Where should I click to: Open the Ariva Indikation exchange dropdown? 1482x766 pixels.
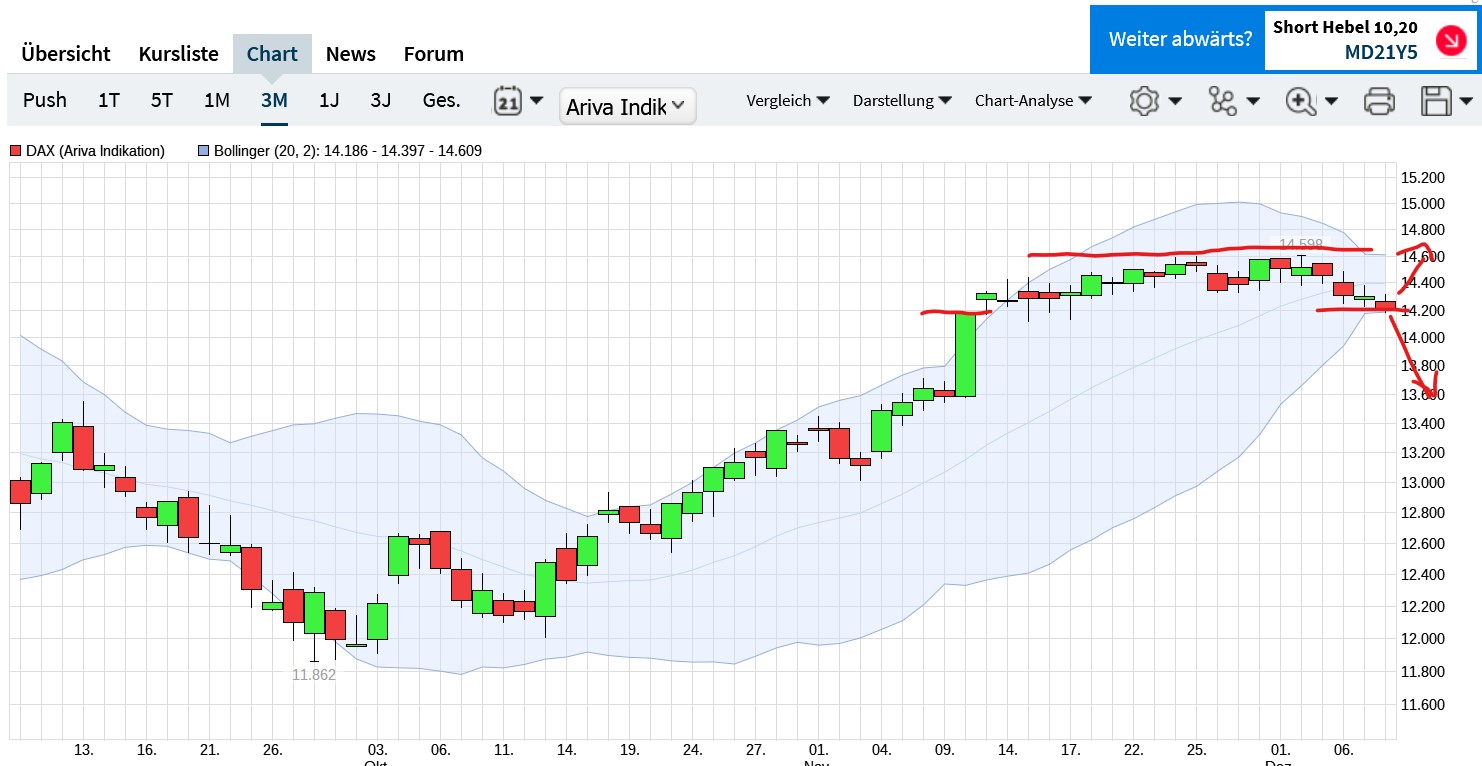pyautogui.click(x=627, y=106)
